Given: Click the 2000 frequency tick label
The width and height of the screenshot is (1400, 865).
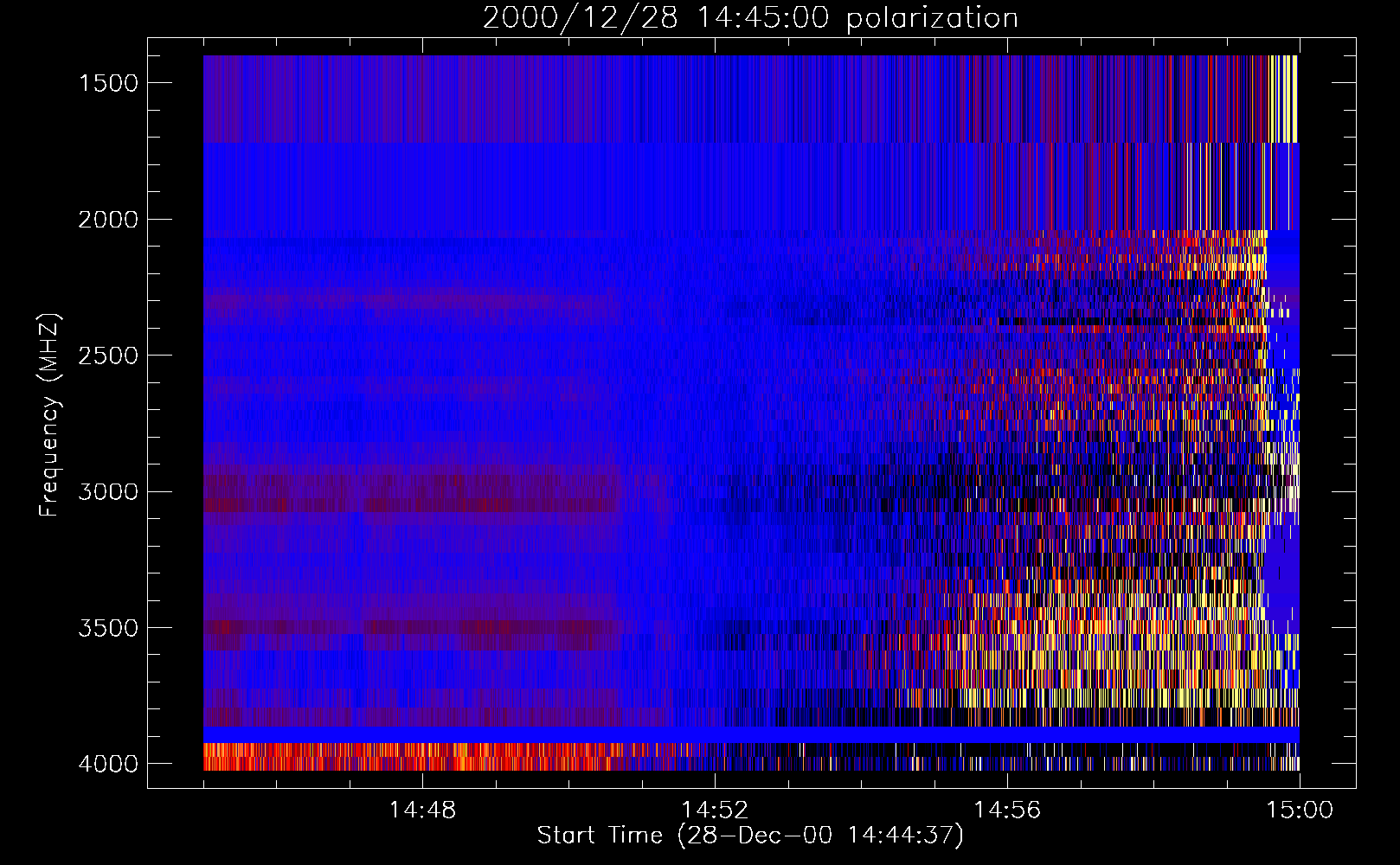Looking at the screenshot, I should [x=108, y=220].
